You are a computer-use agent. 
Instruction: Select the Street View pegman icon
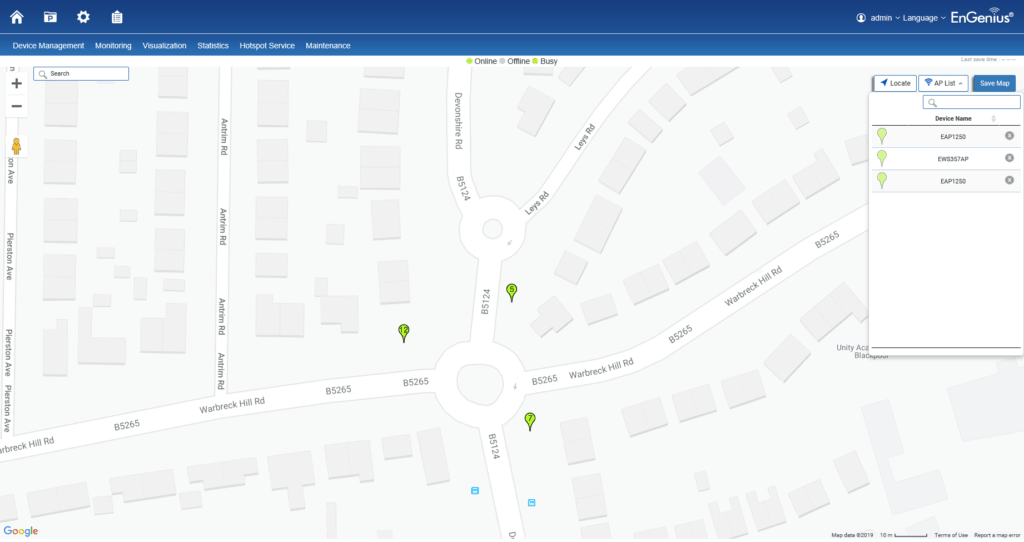pyautogui.click(x=16, y=144)
